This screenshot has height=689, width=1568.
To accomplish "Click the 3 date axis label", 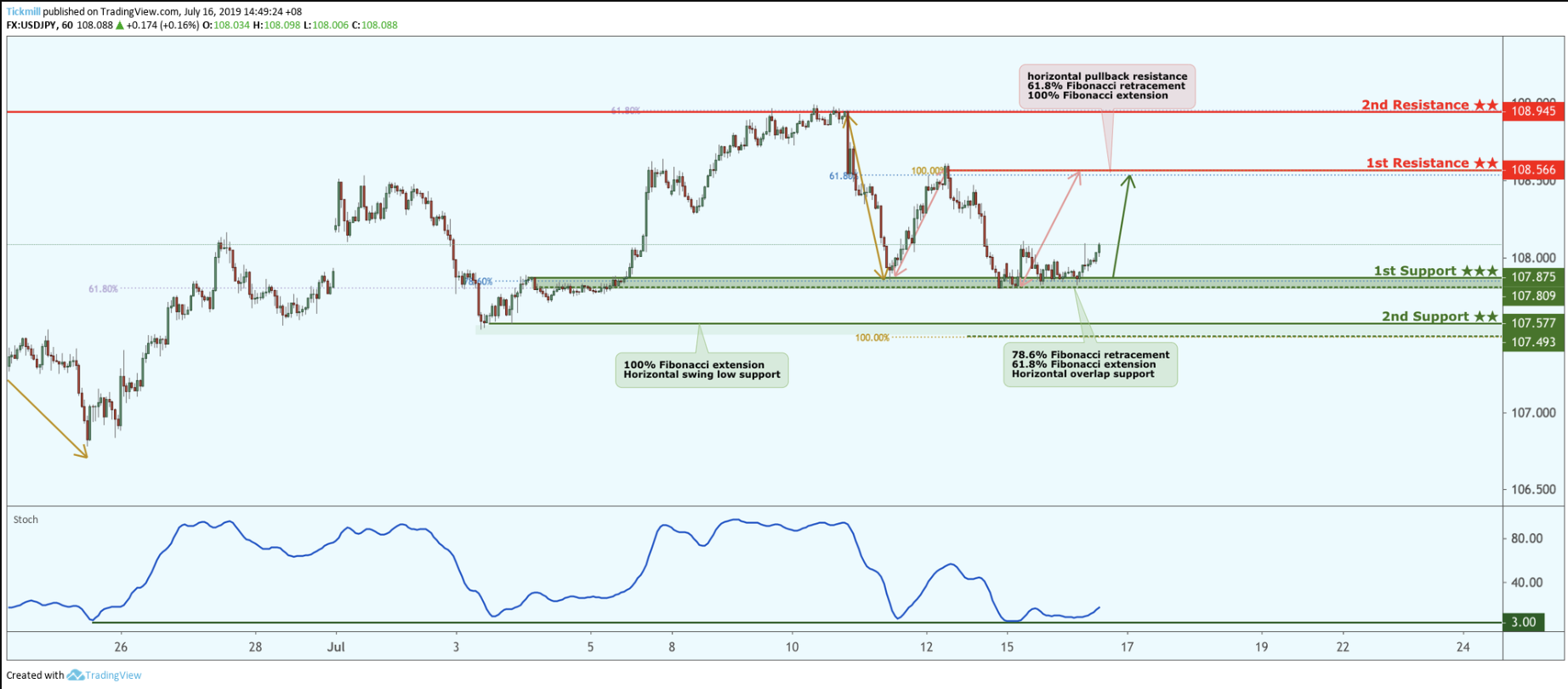I will [x=456, y=647].
